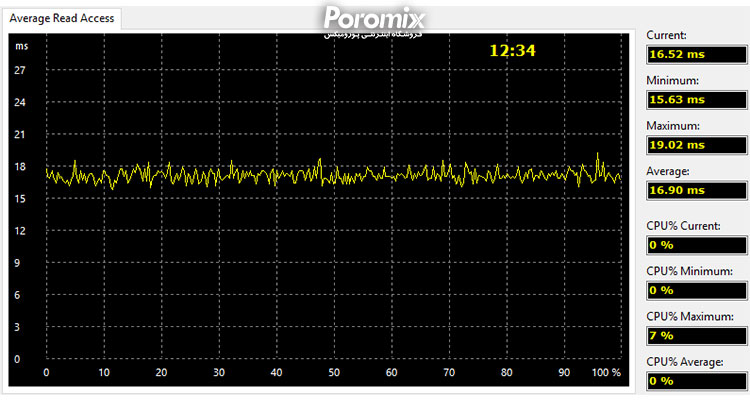Click the Maximum value field 19.02 ms

coord(696,145)
